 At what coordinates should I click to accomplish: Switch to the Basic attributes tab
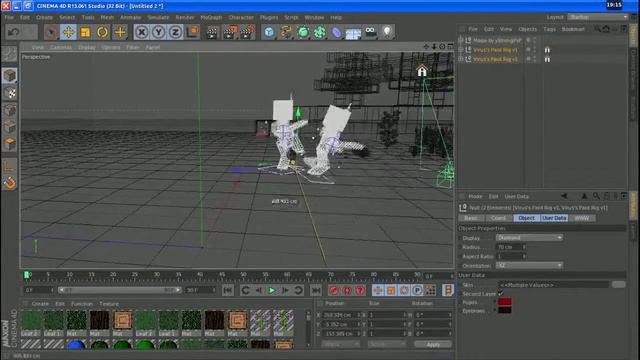[x=471, y=218]
